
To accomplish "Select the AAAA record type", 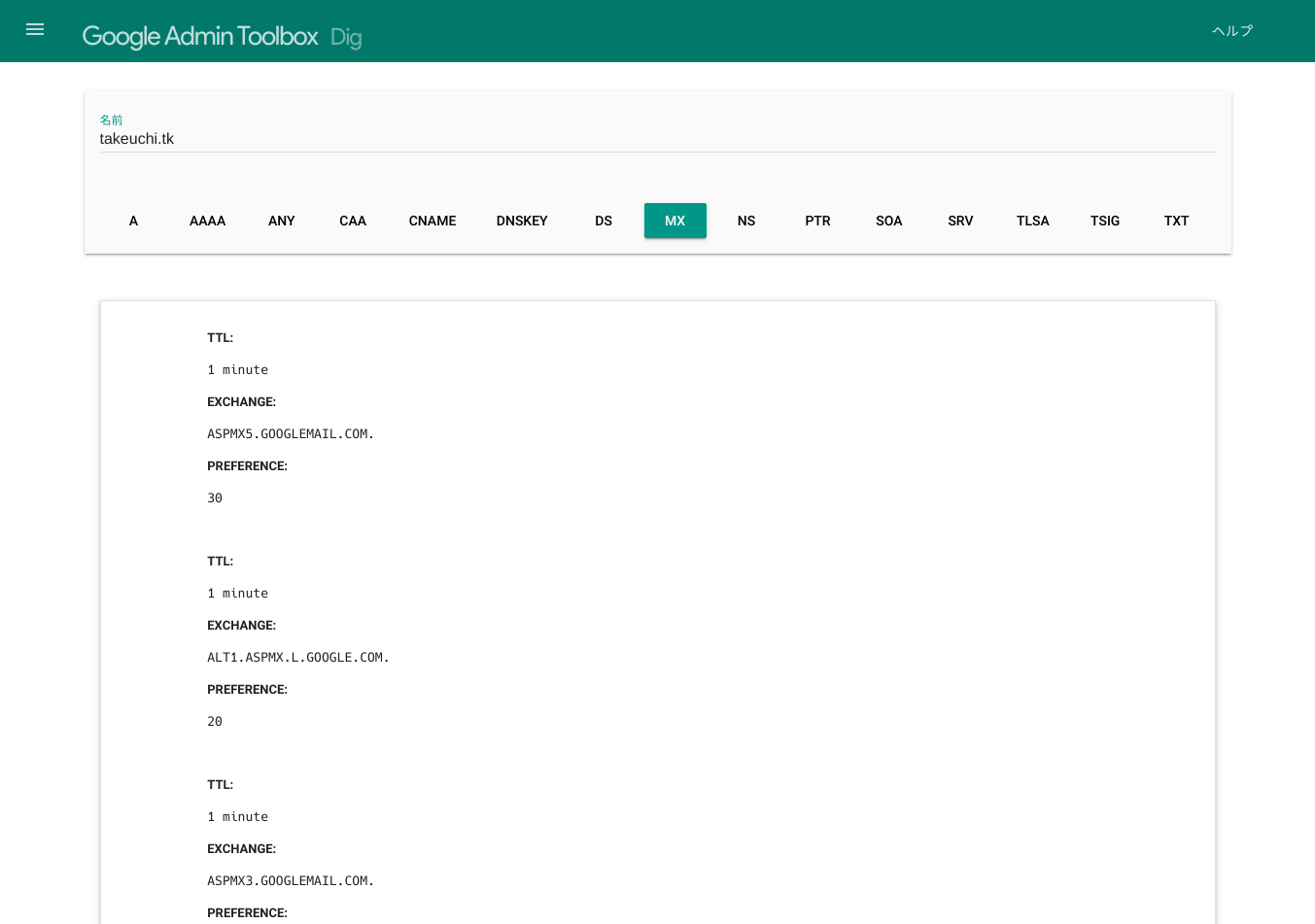I will tap(207, 221).
